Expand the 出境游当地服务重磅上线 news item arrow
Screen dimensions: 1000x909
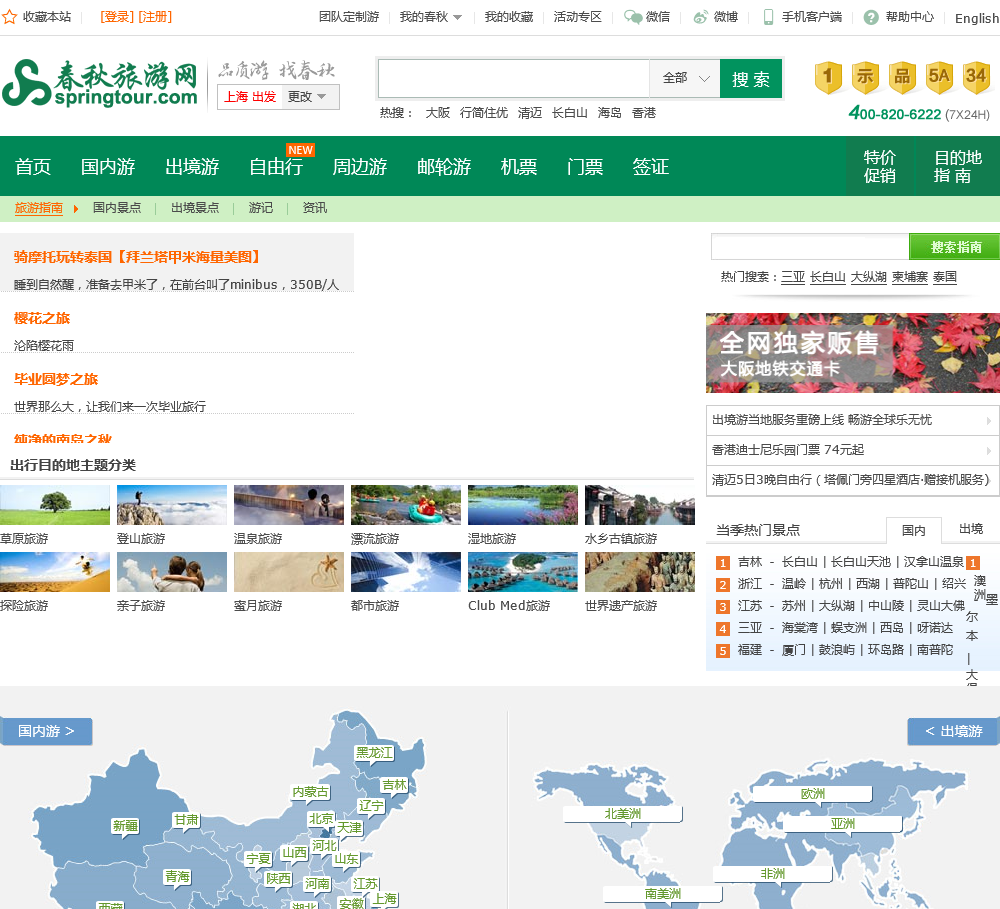click(989, 420)
